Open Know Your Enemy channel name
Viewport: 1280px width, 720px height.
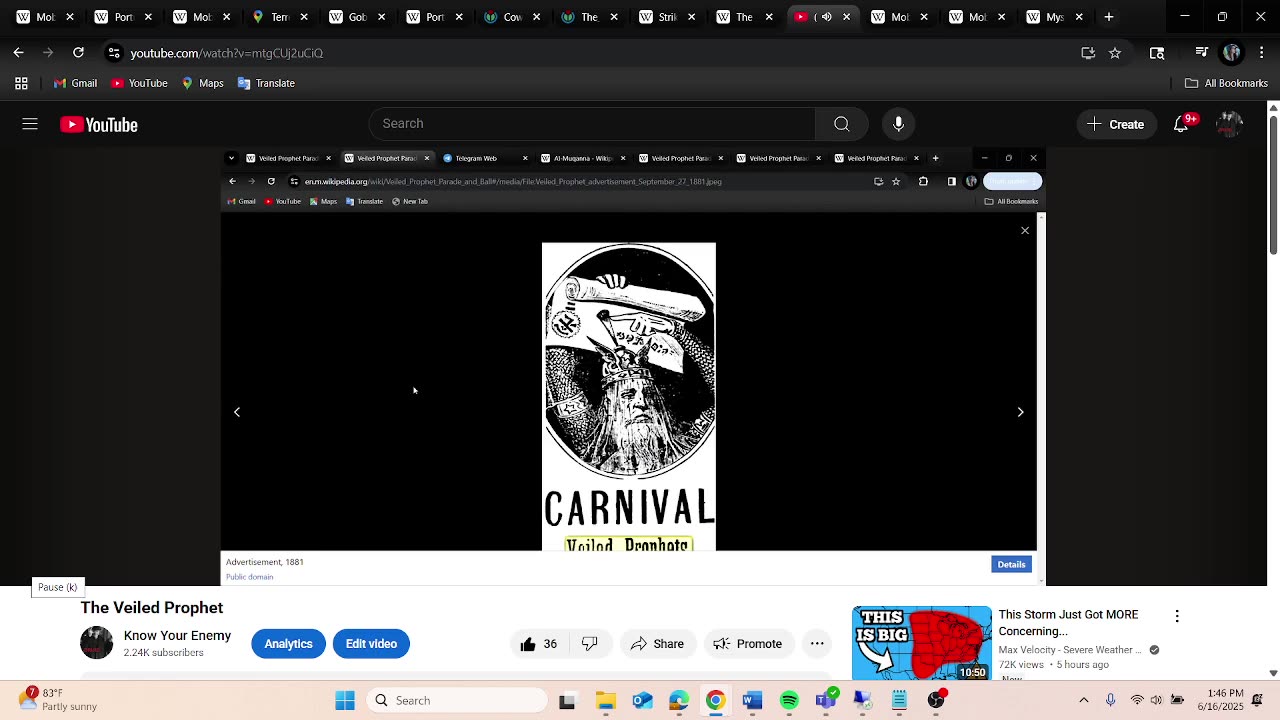(x=177, y=636)
